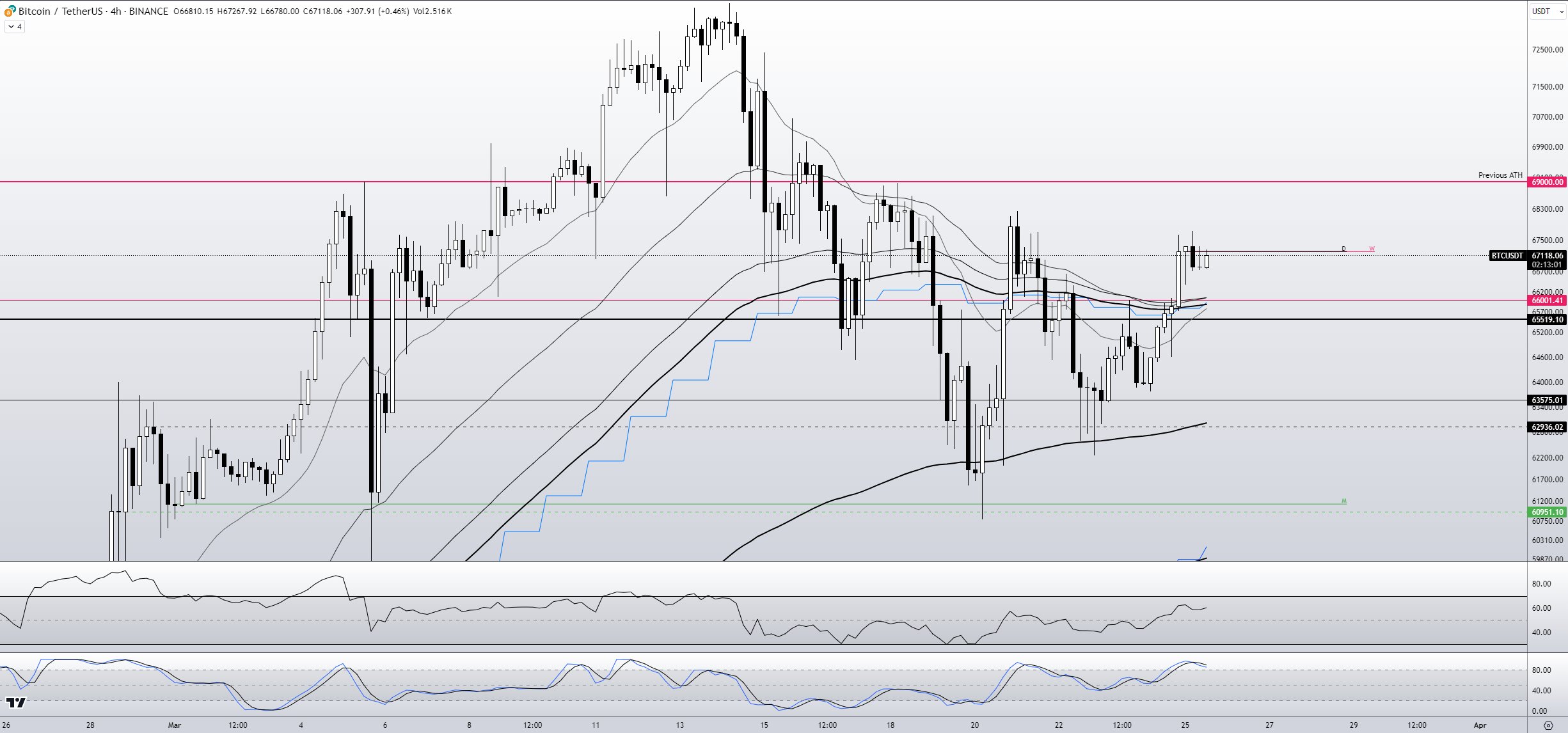The height and width of the screenshot is (733, 1568).
Task: Click the 60310.00 price axis label
Action: [x=1547, y=540]
